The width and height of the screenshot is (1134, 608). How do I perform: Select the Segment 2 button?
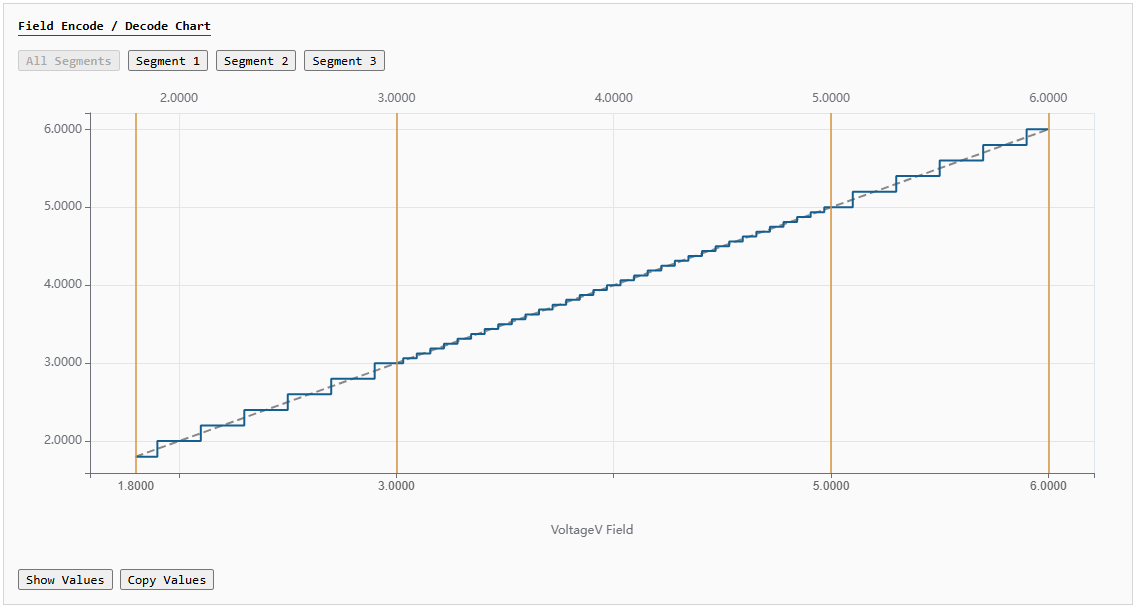pyautogui.click(x=256, y=61)
